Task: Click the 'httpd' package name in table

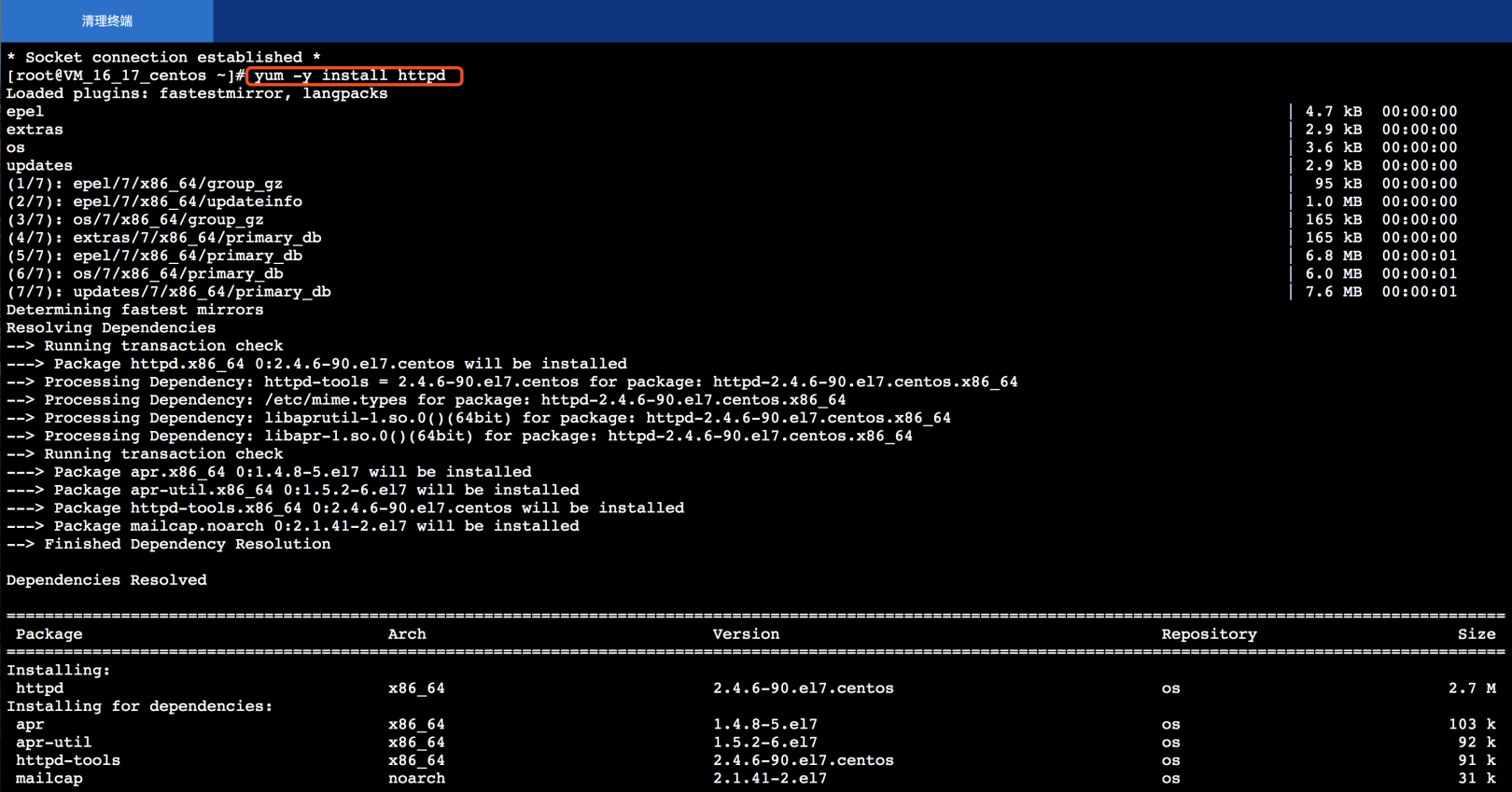Action: tap(40, 688)
